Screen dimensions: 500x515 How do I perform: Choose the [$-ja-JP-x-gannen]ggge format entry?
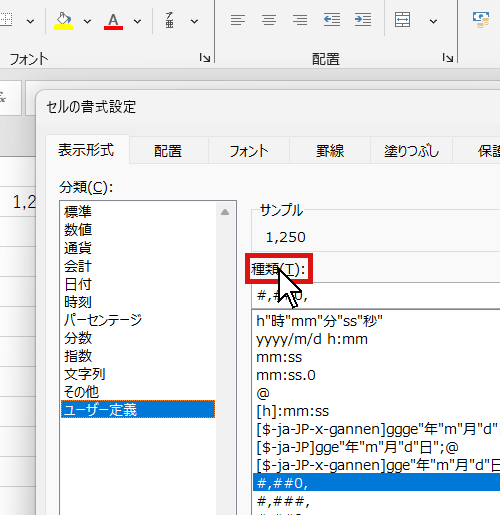click(377, 429)
